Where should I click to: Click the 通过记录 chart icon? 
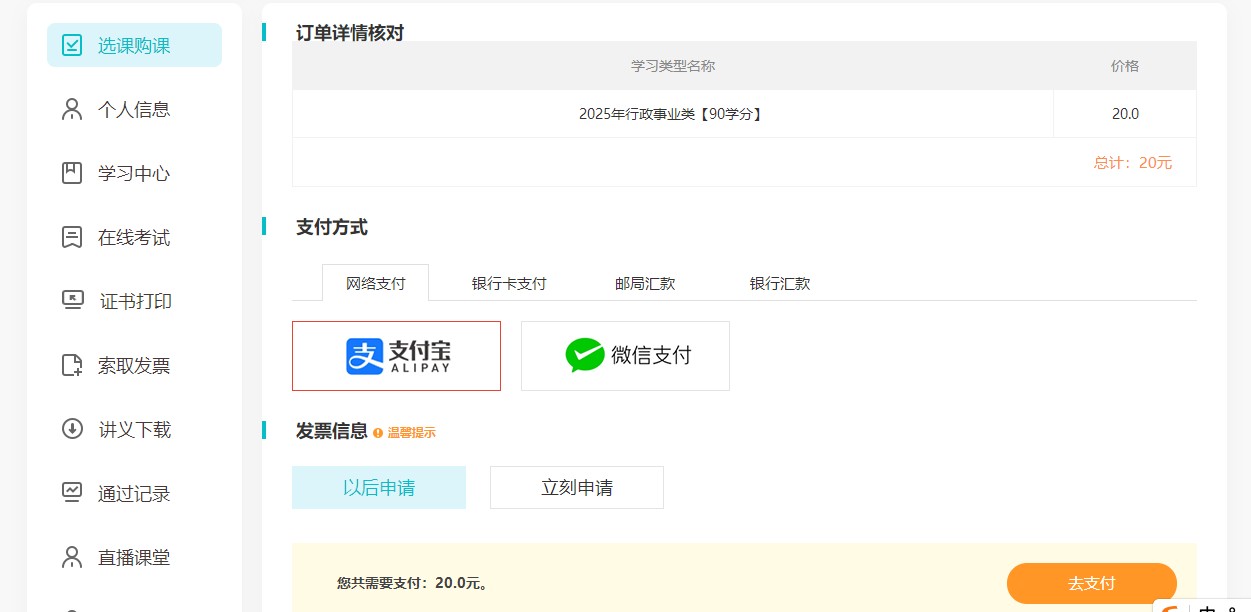72,493
